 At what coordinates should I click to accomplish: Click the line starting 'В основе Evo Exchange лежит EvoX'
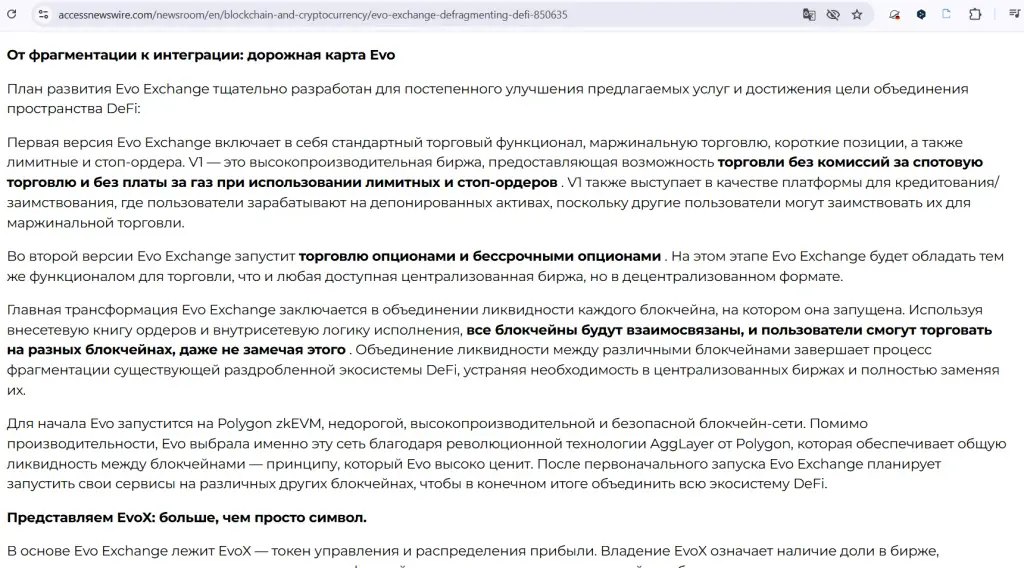[473, 551]
